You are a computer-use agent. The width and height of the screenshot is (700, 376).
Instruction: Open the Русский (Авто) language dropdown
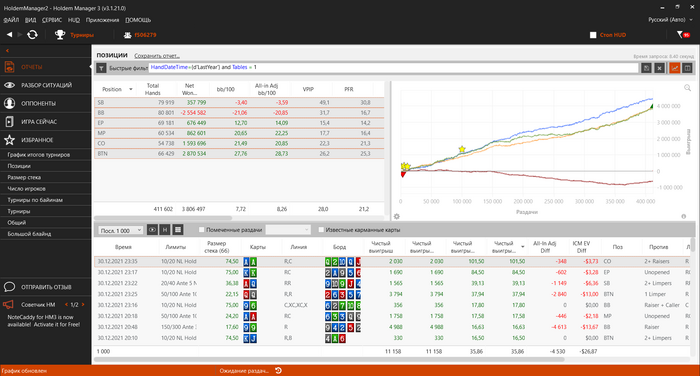pos(670,20)
